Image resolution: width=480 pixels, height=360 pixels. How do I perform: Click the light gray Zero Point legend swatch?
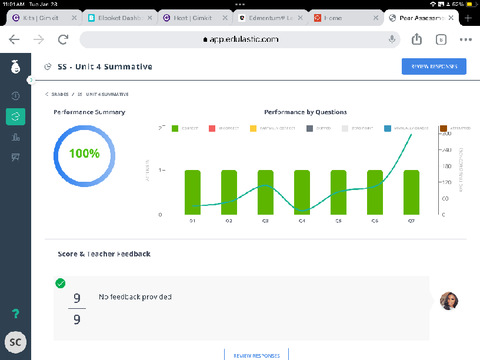(345, 128)
